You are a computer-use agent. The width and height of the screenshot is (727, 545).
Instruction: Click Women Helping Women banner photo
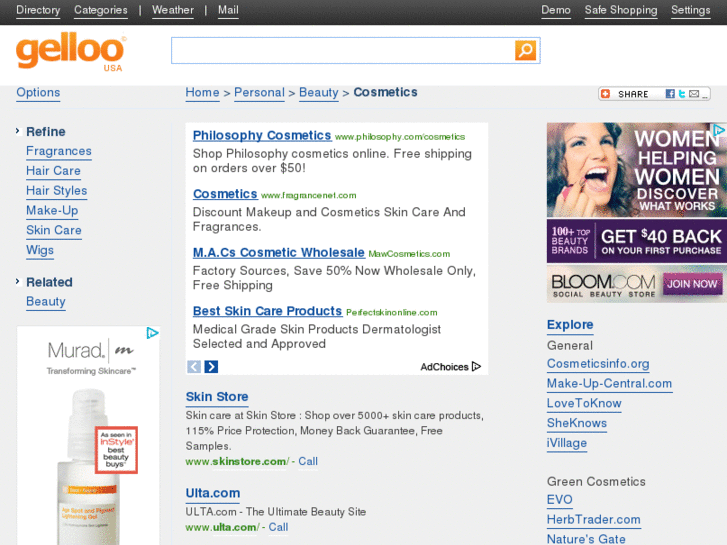tap(637, 170)
